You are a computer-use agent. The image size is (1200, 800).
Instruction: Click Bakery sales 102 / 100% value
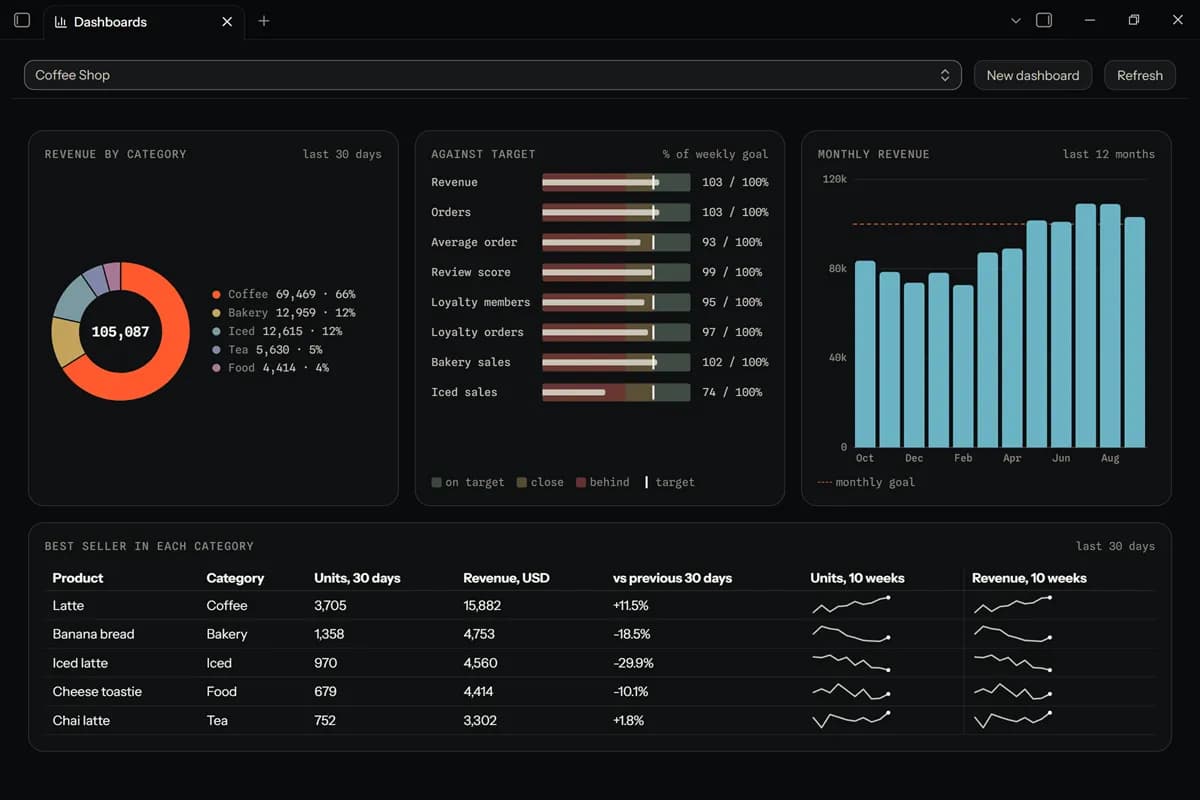[735, 362]
